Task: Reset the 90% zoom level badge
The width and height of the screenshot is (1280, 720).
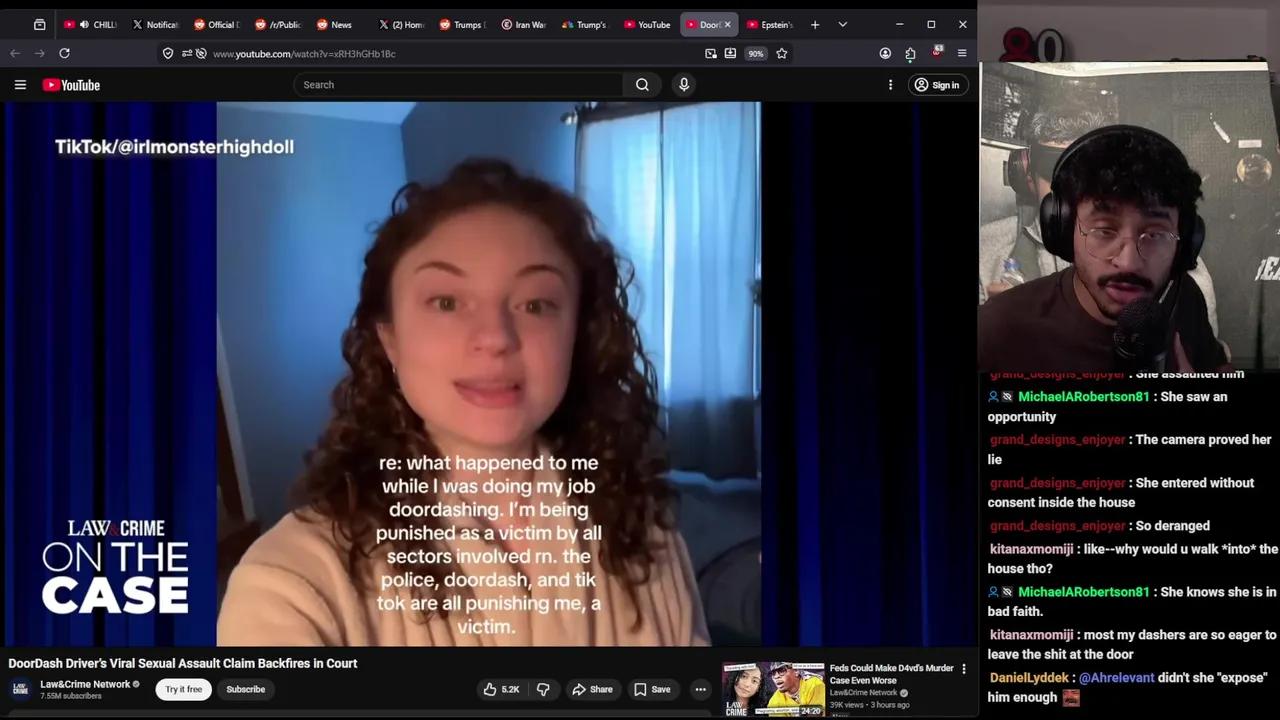Action: [756, 54]
